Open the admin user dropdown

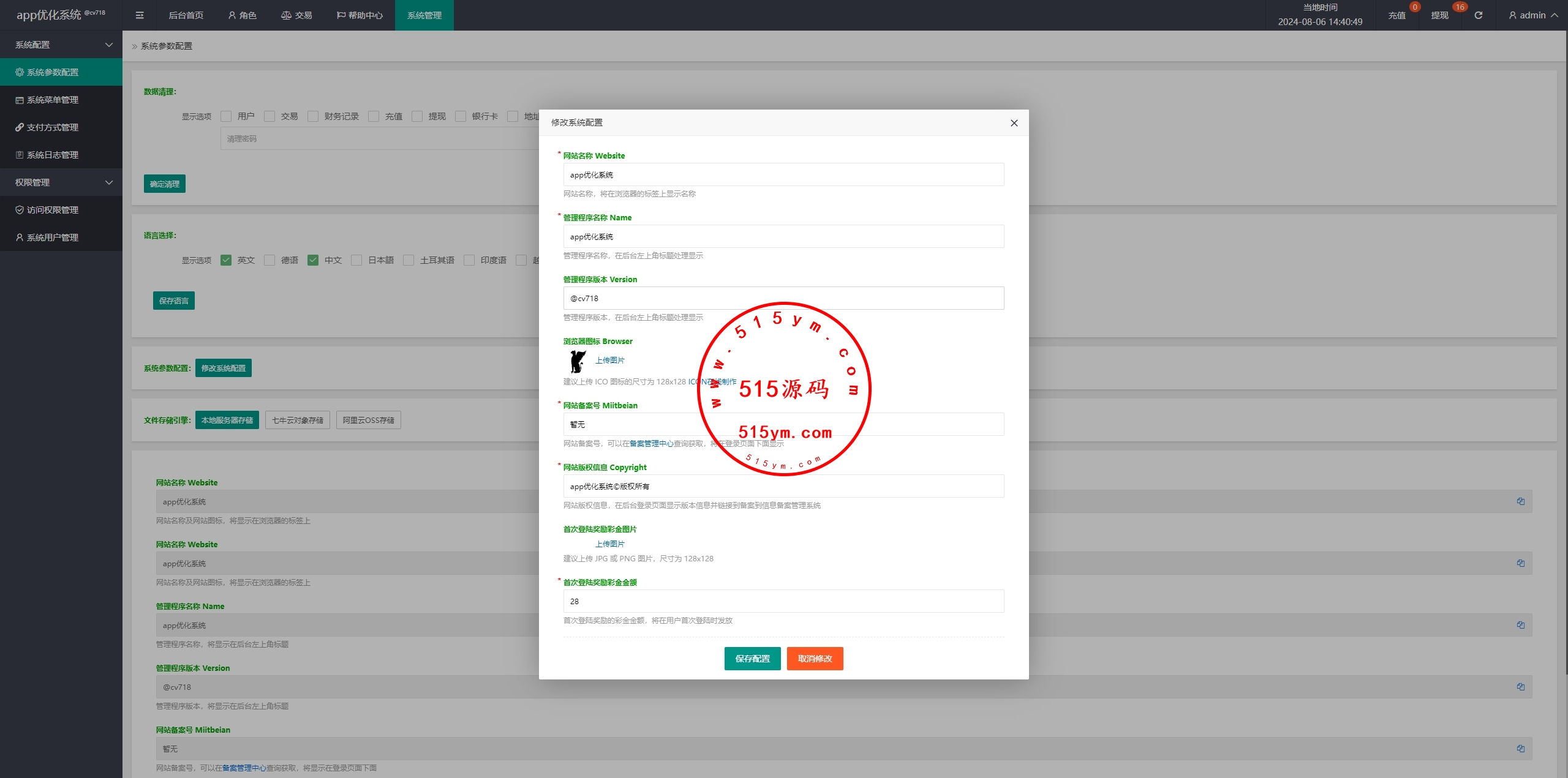[1532, 15]
